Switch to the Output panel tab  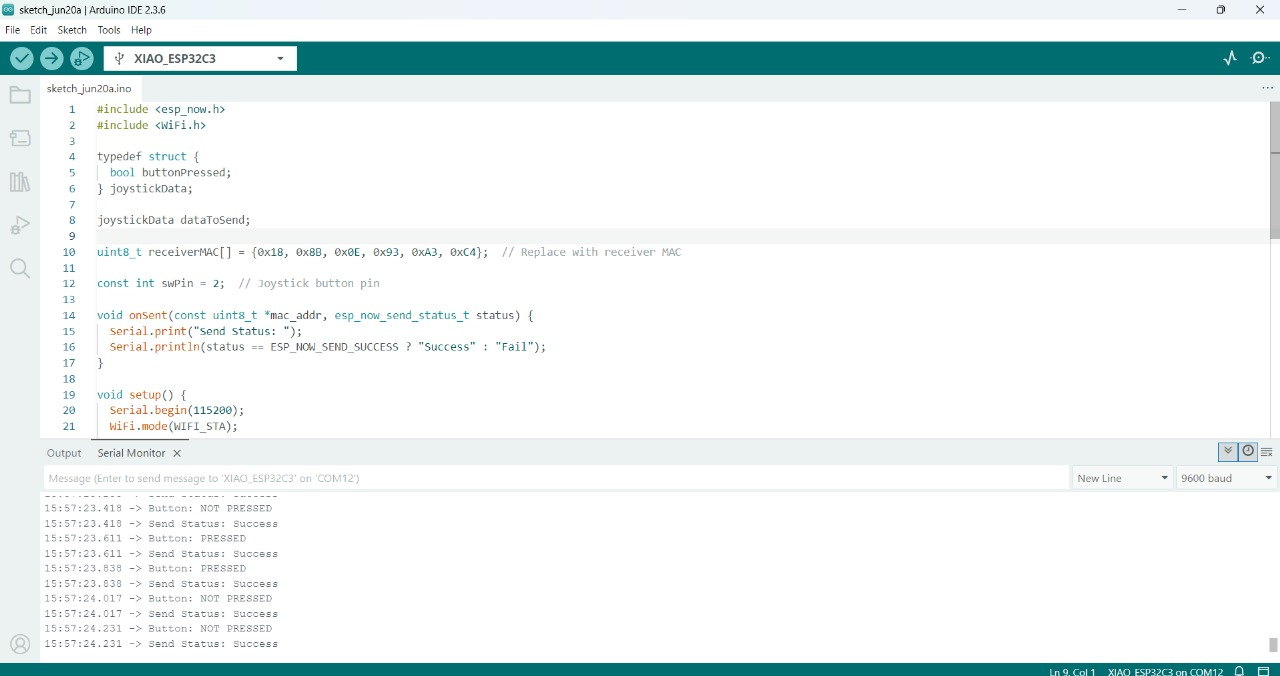tap(64, 453)
